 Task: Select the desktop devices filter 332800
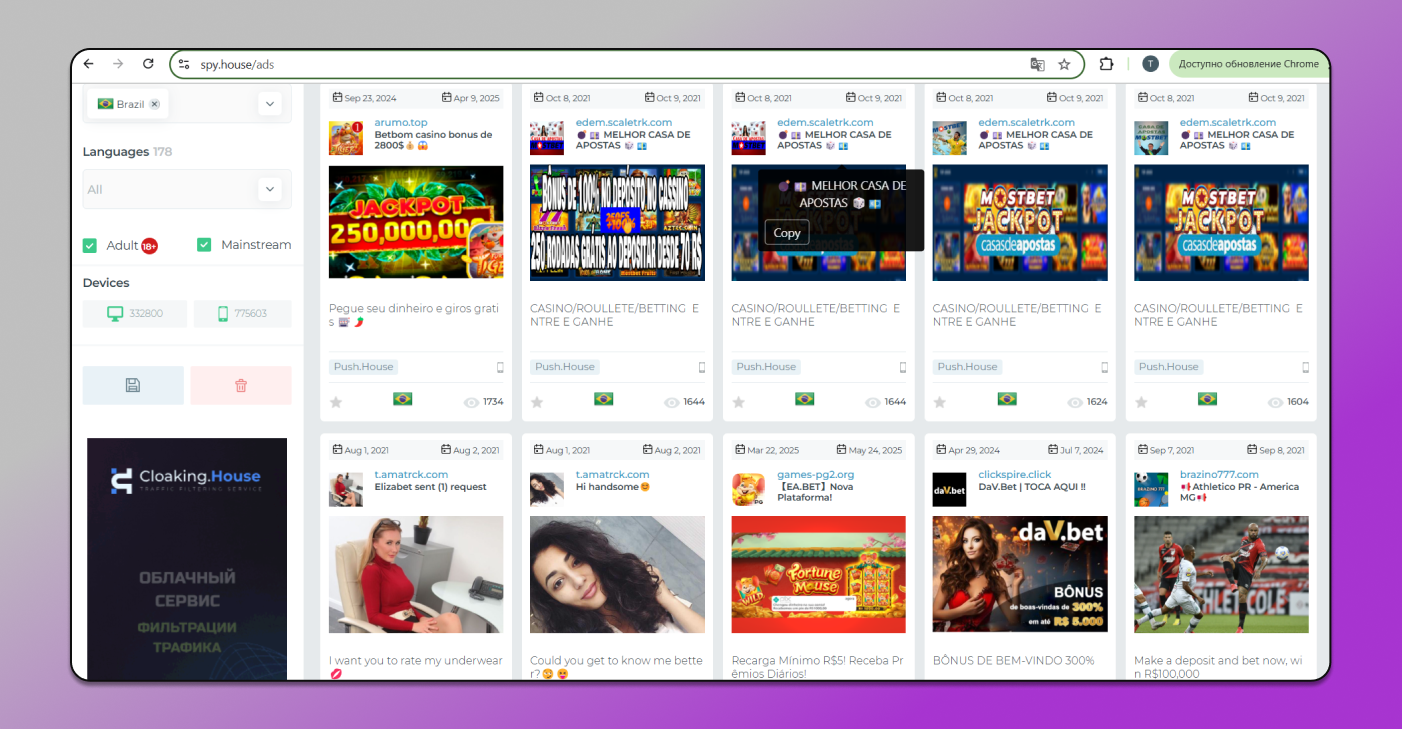point(134,314)
